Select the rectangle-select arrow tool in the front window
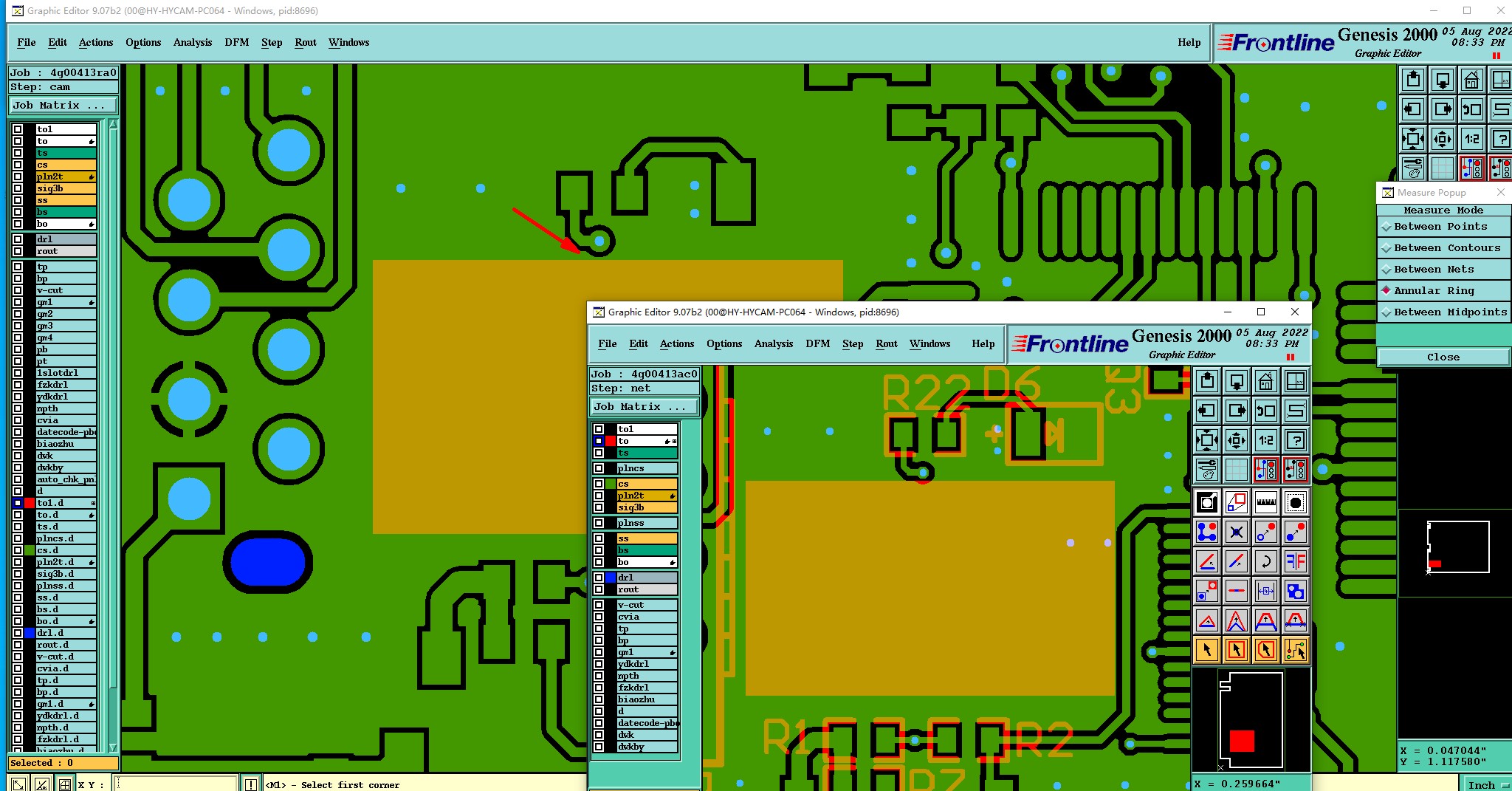This screenshot has height=791, width=1512. 1237,651
